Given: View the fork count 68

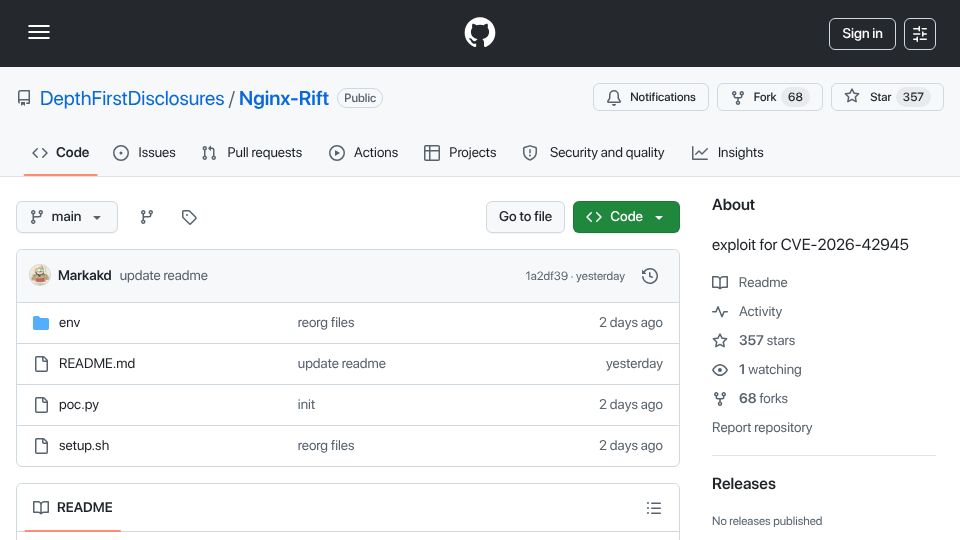Looking at the screenshot, I should pyautogui.click(x=795, y=97).
